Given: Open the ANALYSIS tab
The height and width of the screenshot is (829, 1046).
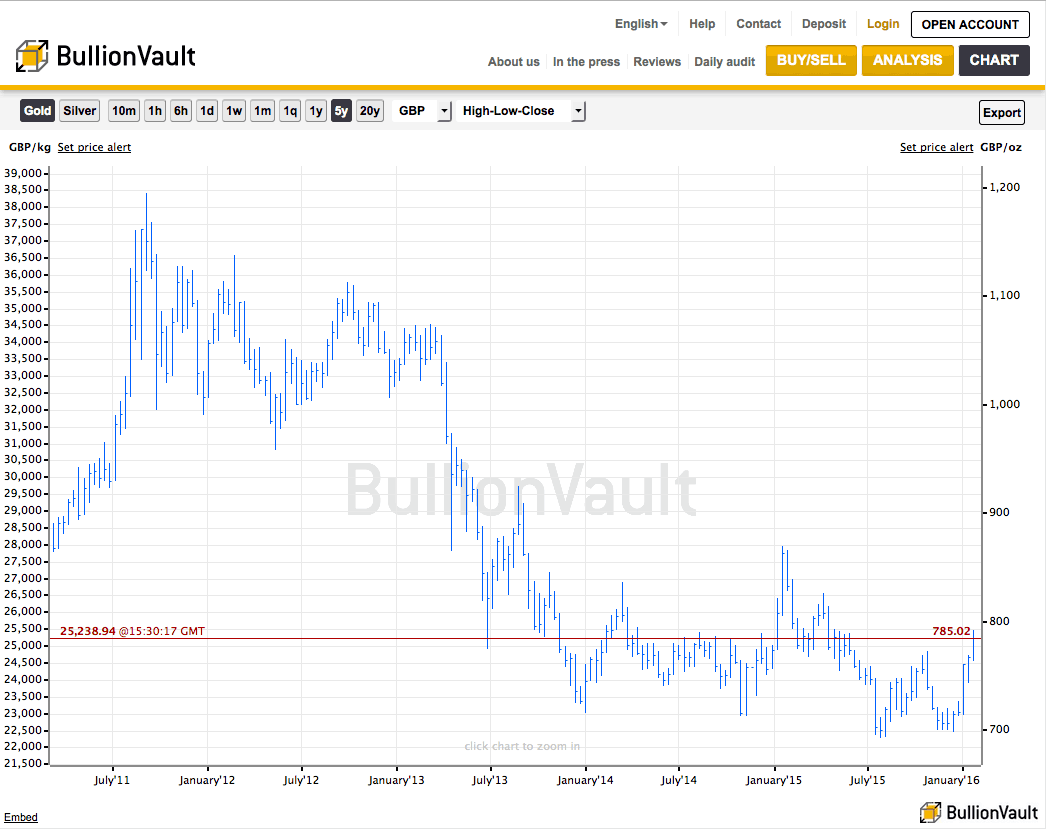Looking at the screenshot, I should tap(907, 60).
